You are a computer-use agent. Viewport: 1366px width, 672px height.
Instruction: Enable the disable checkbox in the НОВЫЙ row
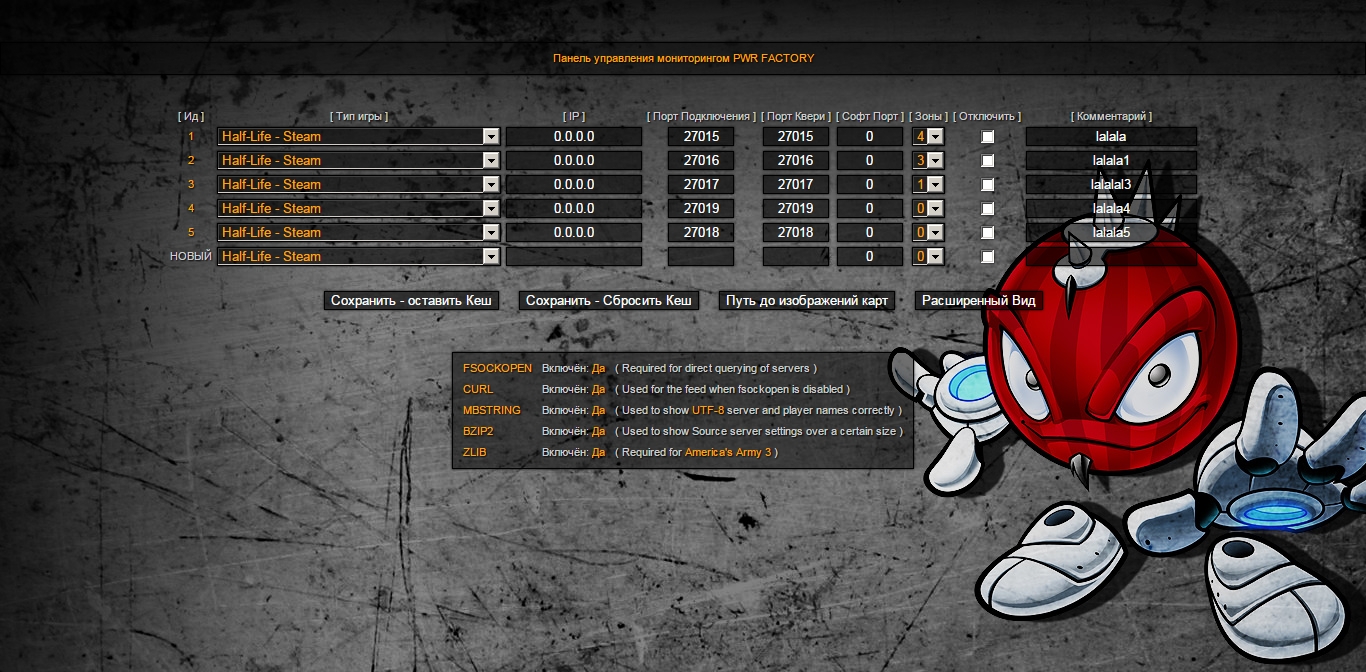988,257
